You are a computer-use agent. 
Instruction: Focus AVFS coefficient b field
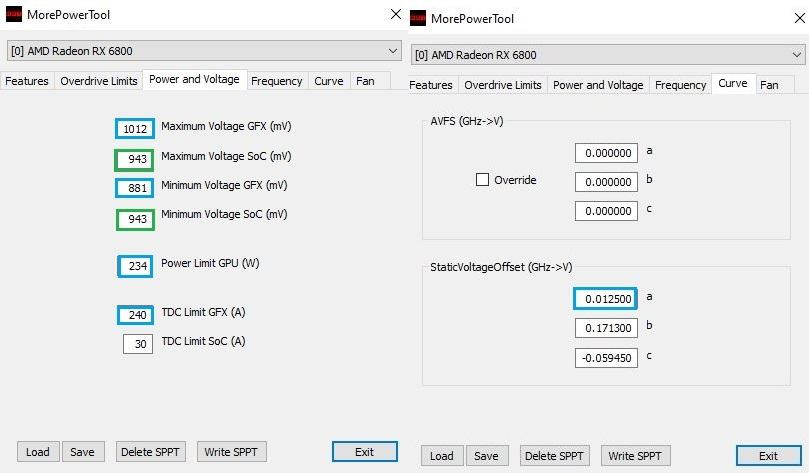coord(606,182)
